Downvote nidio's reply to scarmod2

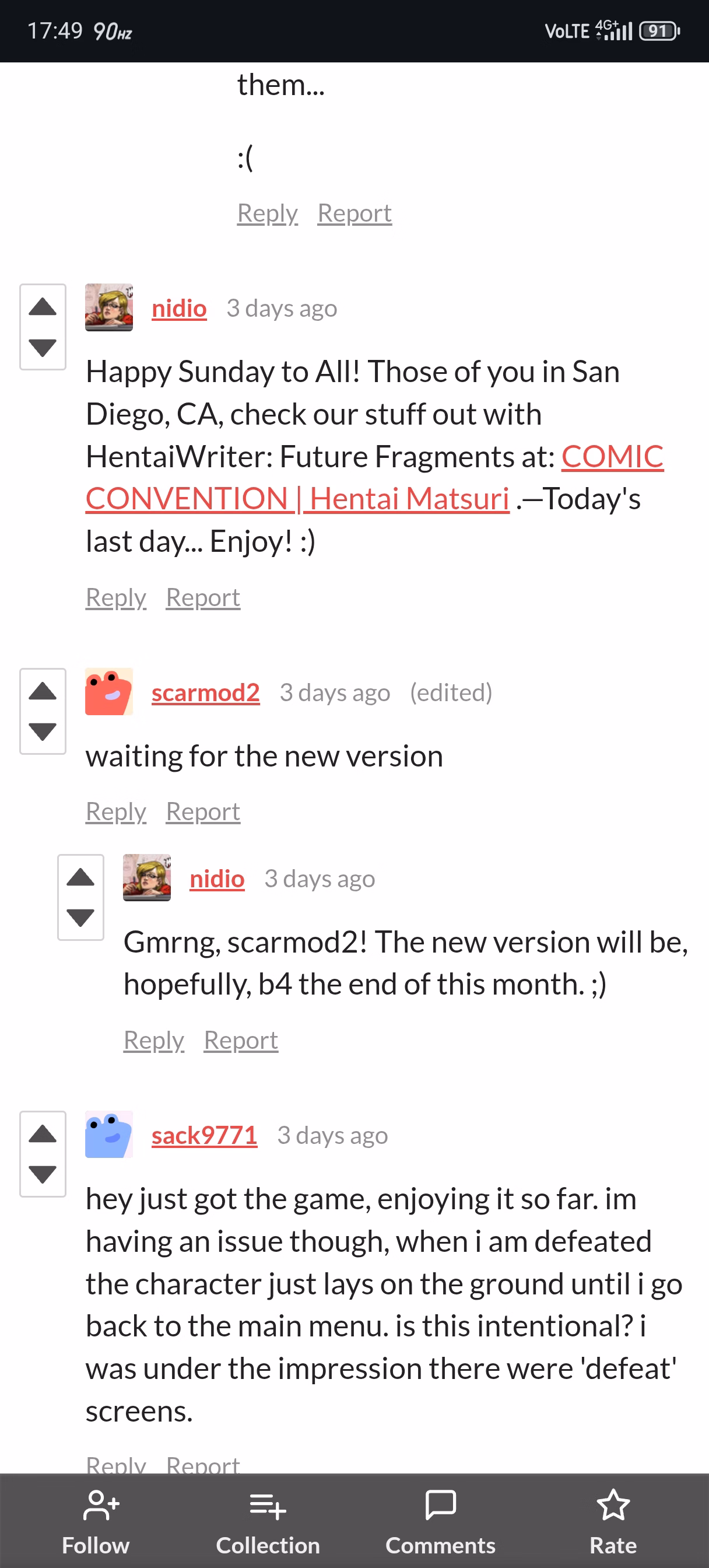click(80, 918)
